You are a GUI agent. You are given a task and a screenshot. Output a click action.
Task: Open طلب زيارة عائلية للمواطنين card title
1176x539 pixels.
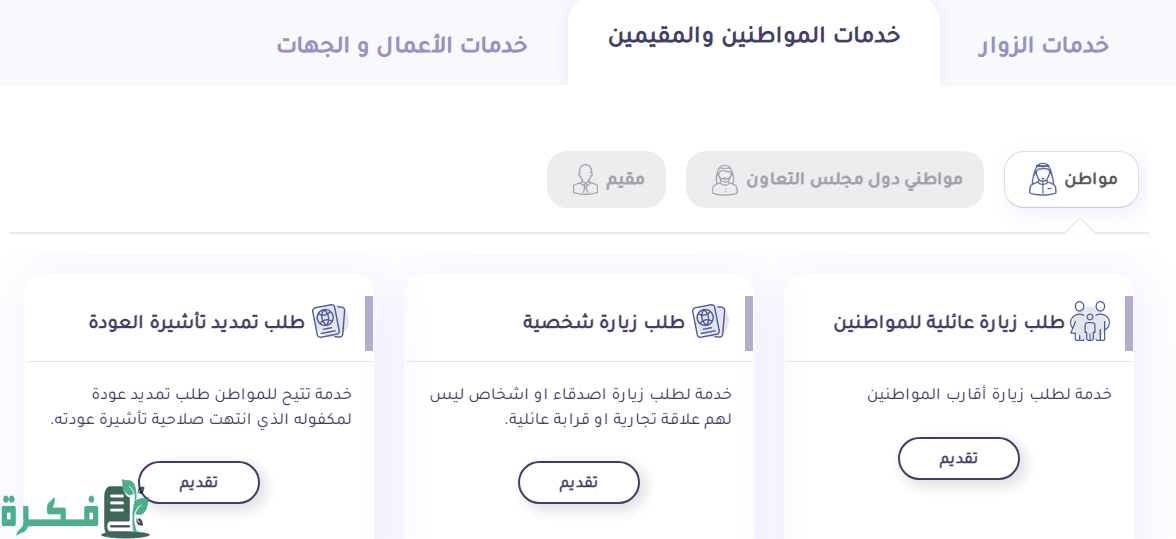(x=949, y=322)
